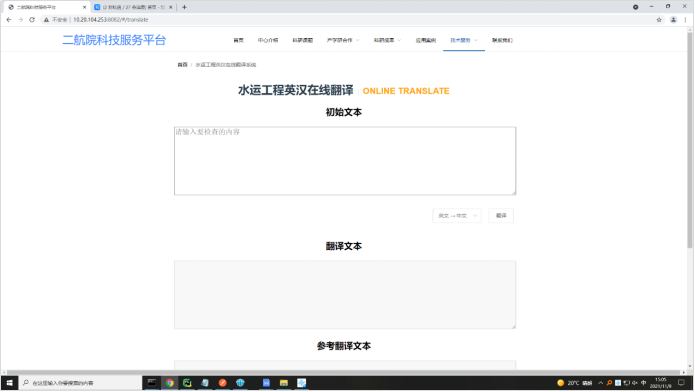The image size is (695, 392).
Task: Open the notepad-like taskbar icon
Action: click(x=205, y=383)
